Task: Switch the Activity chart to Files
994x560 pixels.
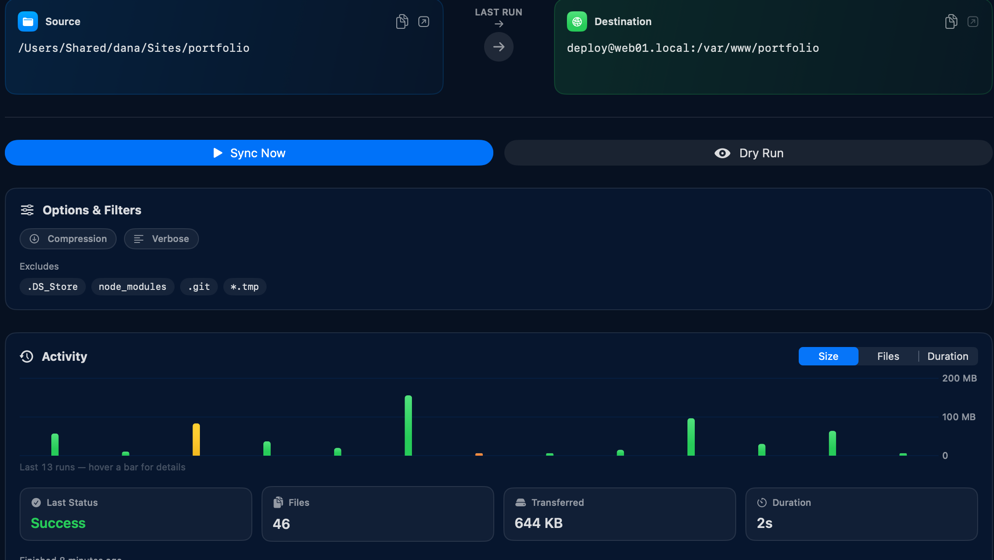Action: 888,356
